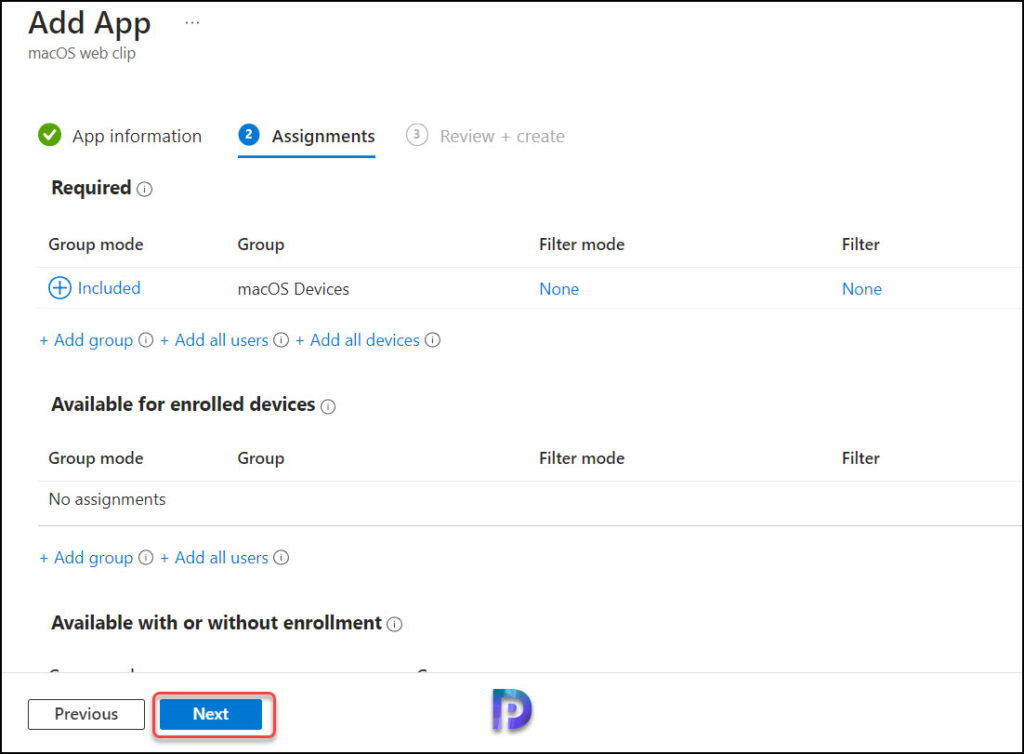Click the Available with or without enrollment heading

pyautogui.click(x=217, y=623)
